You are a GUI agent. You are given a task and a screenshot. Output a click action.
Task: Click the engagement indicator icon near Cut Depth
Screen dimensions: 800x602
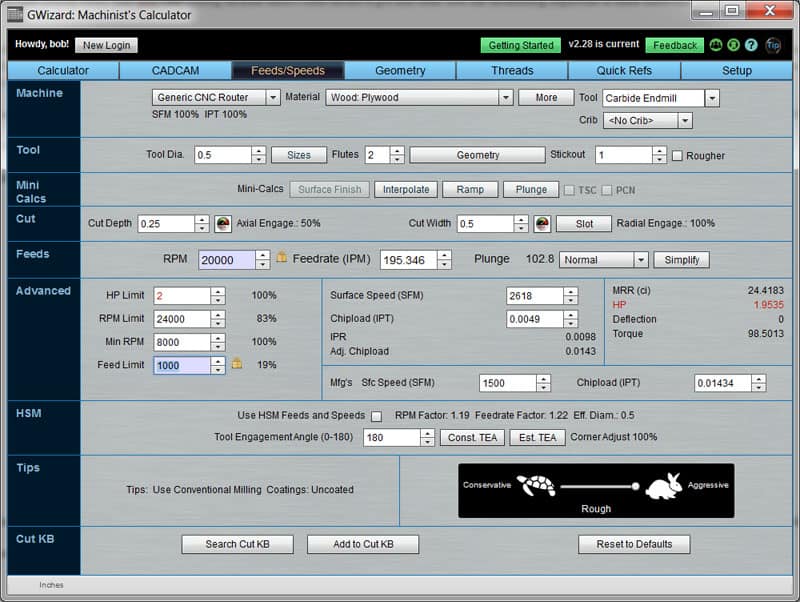click(x=225, y=223)
